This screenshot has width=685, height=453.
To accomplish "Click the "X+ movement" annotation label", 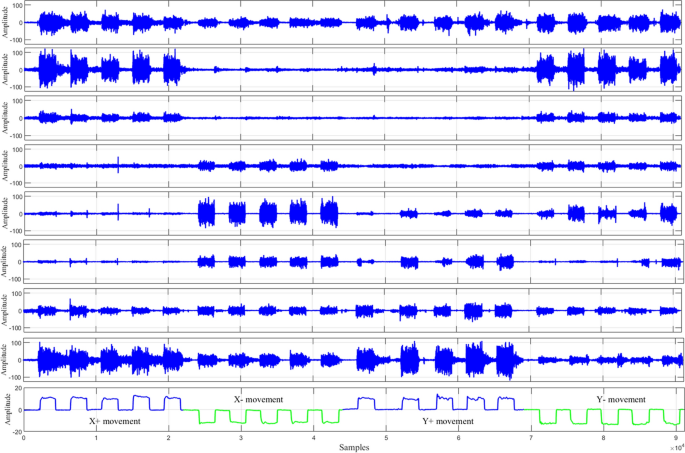I will (115, 422).
